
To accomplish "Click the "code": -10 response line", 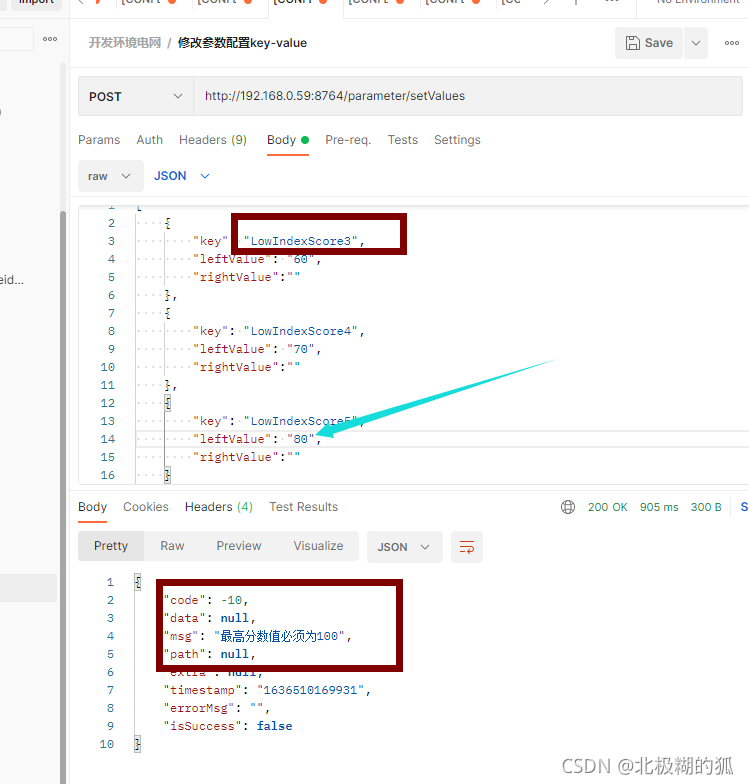I will coord(206,600).
